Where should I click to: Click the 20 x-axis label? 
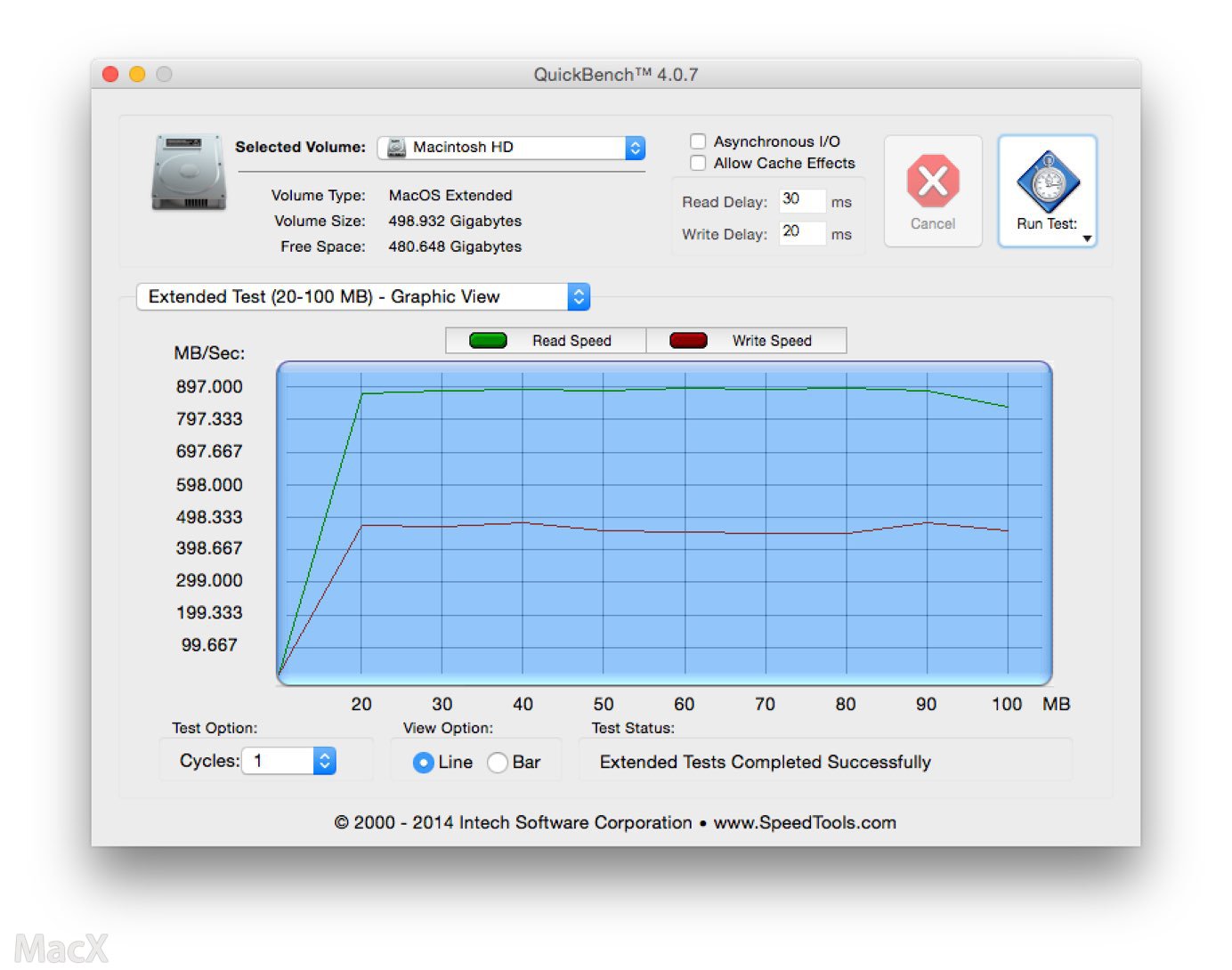[361, 704]
